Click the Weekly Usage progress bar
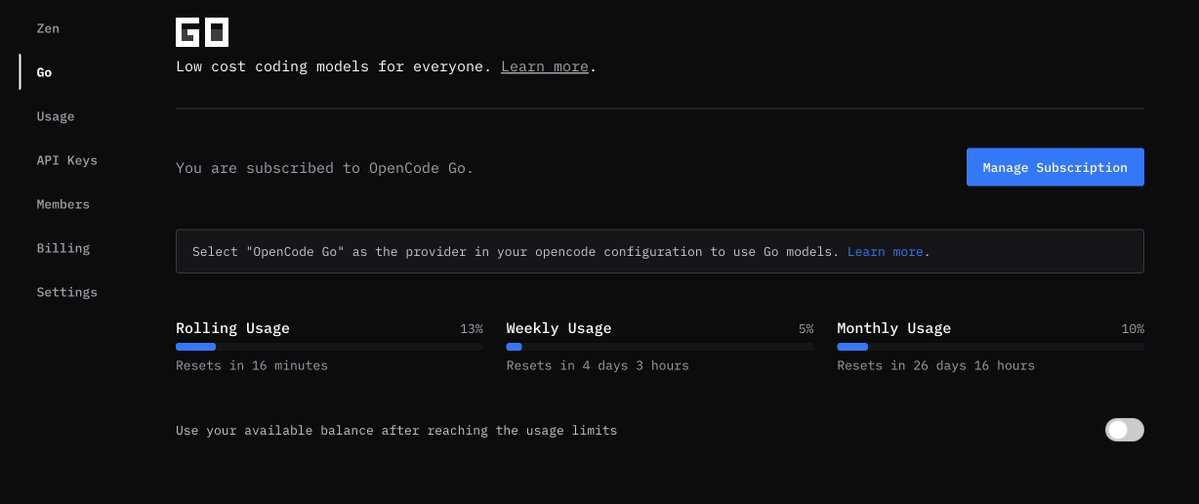The height and width of the screenshot is (504, 1199). click(x=659, y=346)
